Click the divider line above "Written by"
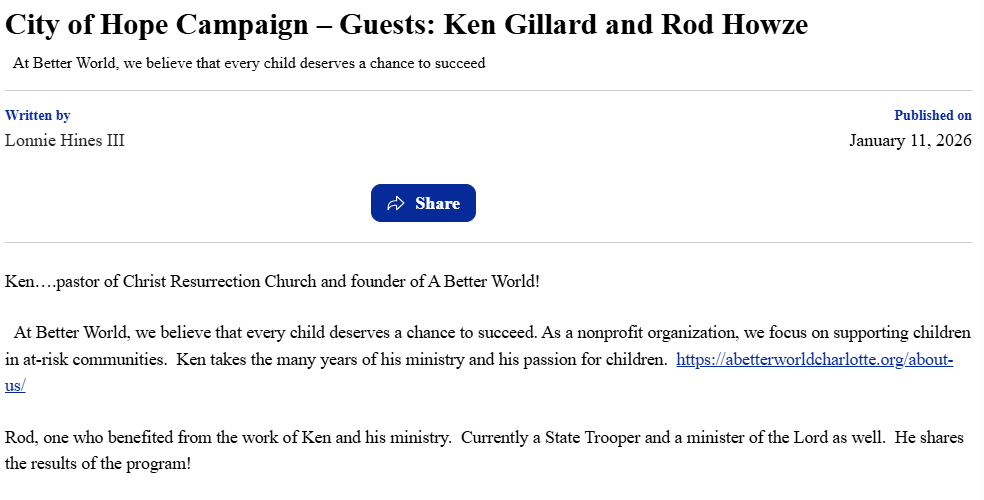The width and height of the screenshot is (984, 500). pos(488,91)
